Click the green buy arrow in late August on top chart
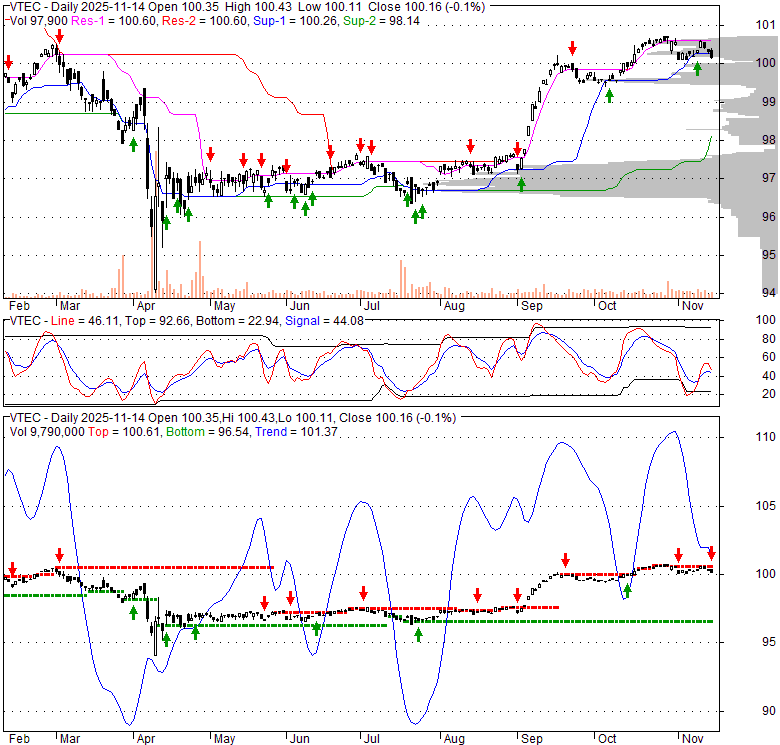 coord(521,183)
